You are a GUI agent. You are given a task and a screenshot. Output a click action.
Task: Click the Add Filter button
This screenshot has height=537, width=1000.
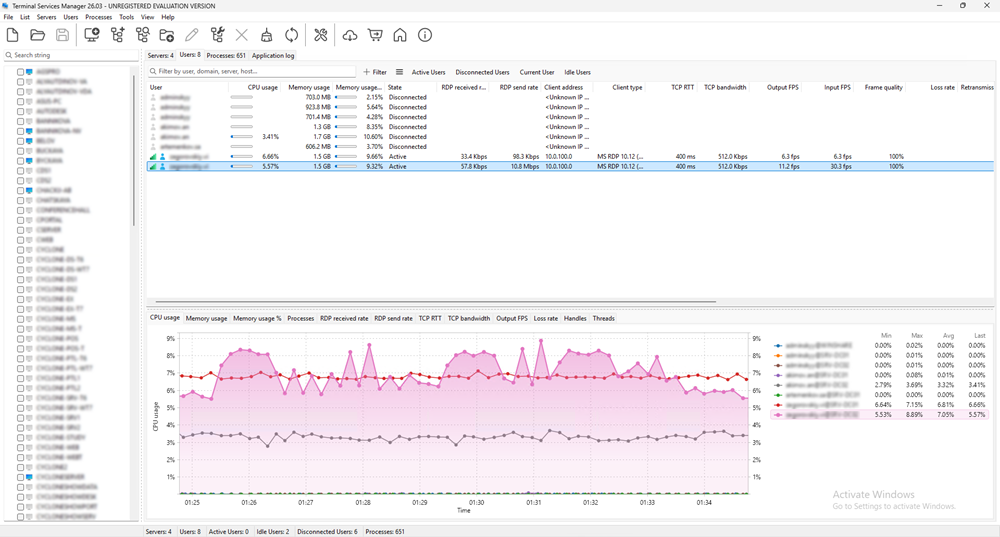pyautogui.click(x=375, y=72)
